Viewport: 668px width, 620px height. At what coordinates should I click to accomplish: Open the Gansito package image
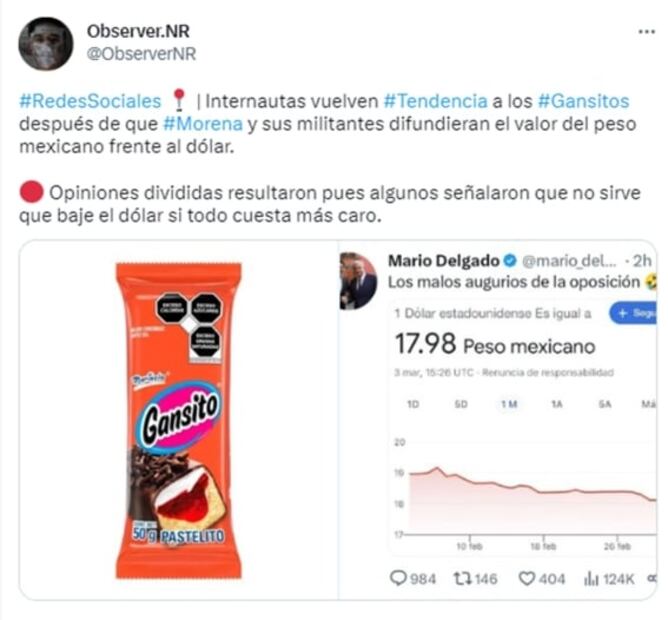(x=179, y=420)
